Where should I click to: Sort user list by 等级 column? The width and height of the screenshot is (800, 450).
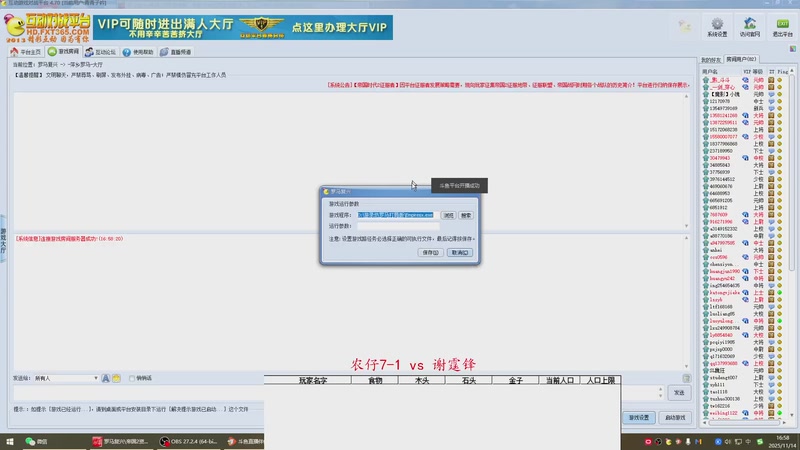(x=758, y=72)
